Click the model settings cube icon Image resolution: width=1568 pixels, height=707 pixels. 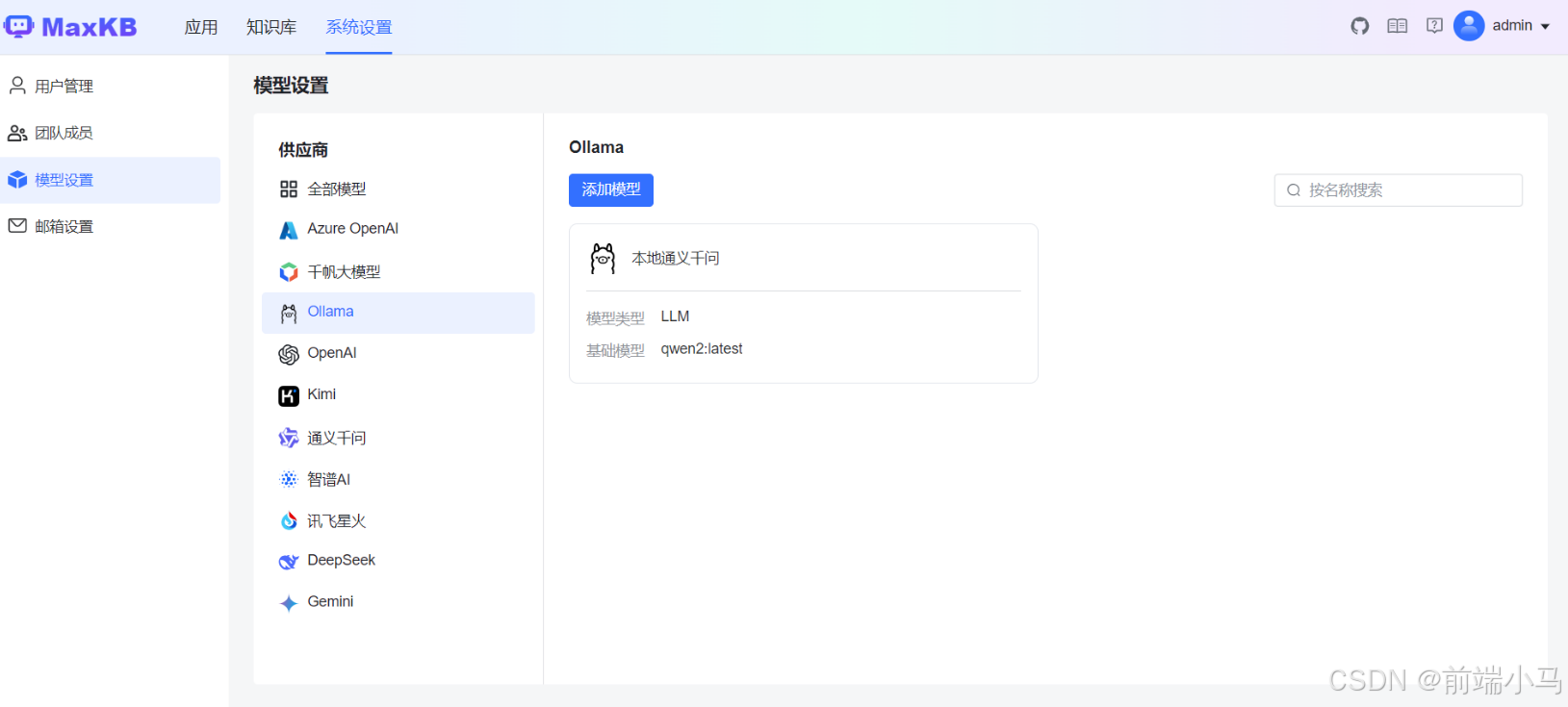click(x=17, y=180)
